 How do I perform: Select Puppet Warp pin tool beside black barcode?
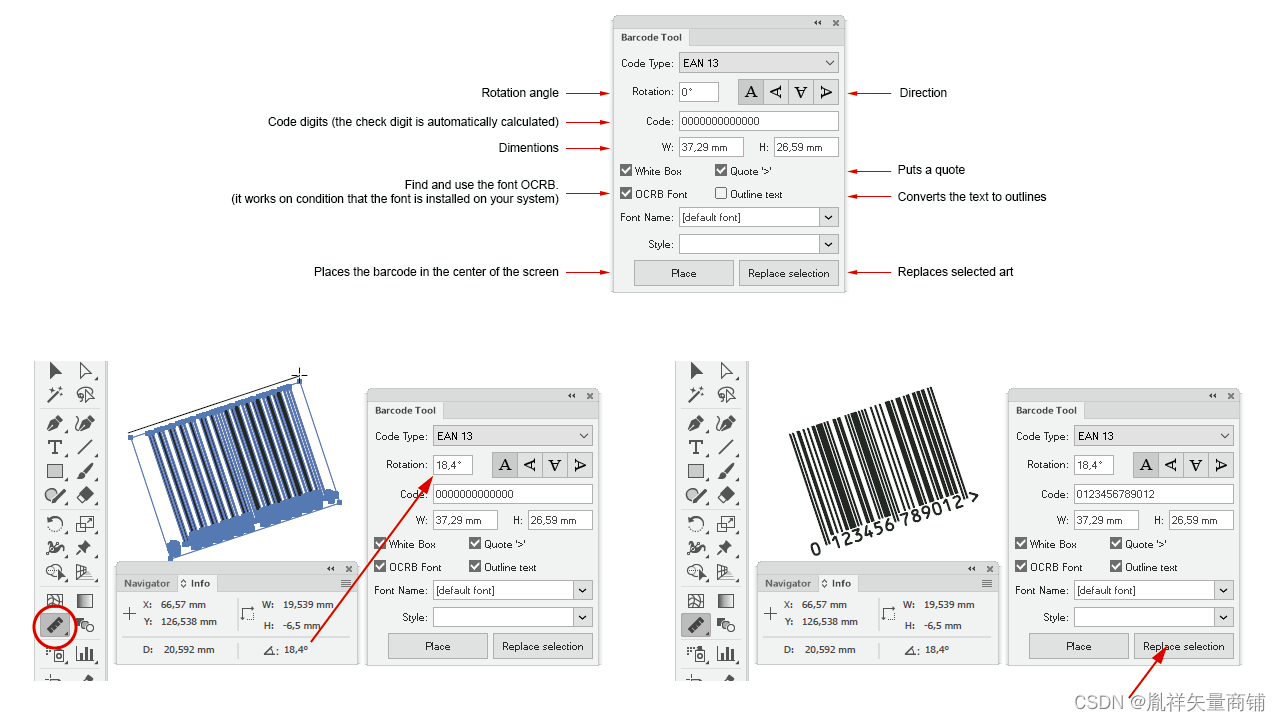tap(726, 548)
